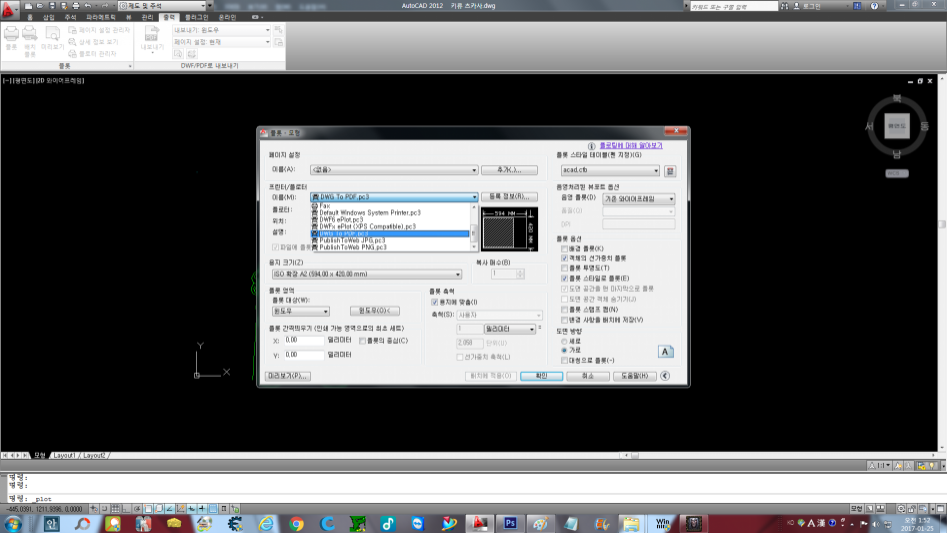This screenshot has width=947, height=533.
Task: Click the plot style table editor icon
Action: [x=670, y=171]
